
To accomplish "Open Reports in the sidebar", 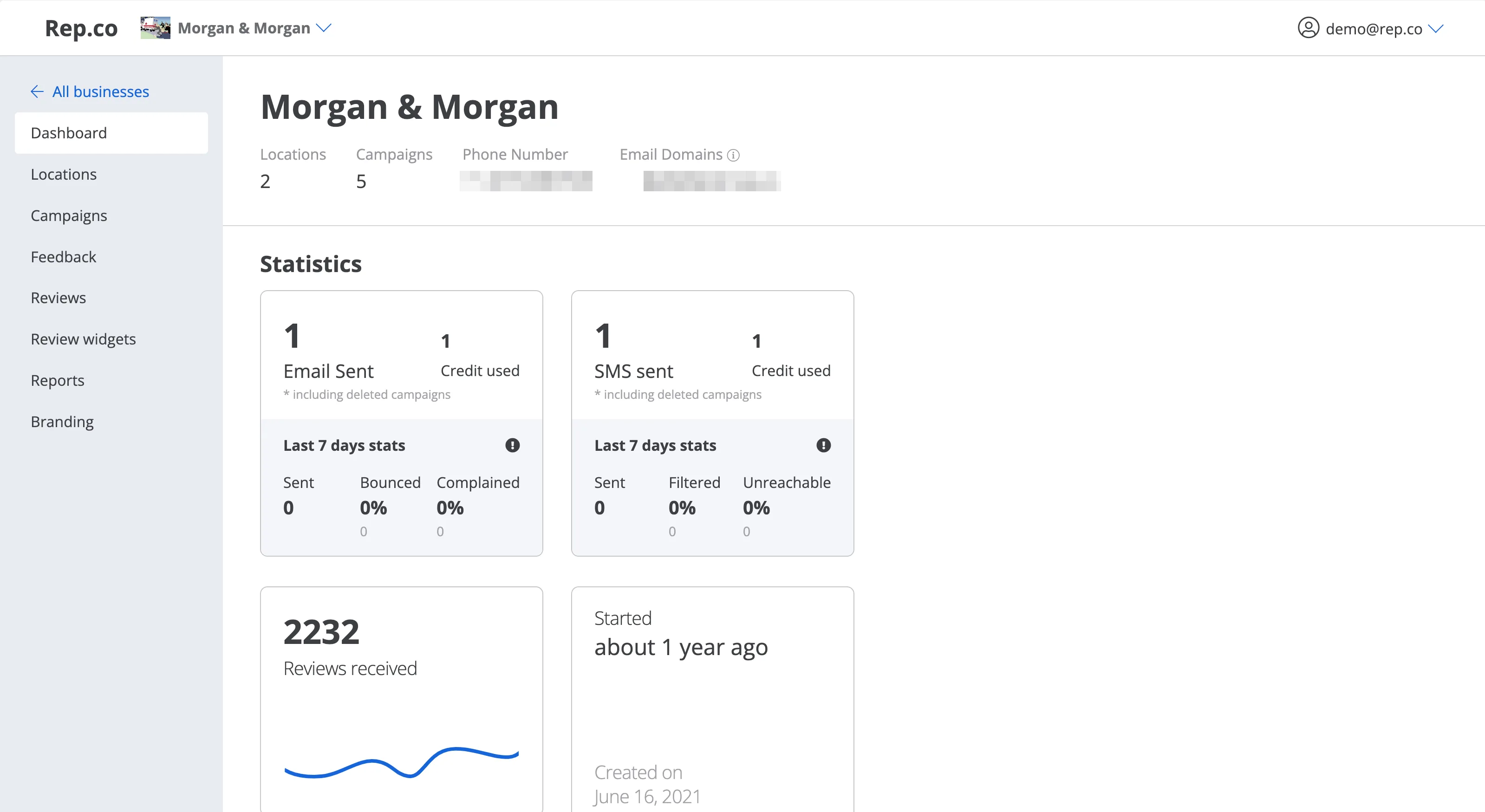I will point(111,380).
